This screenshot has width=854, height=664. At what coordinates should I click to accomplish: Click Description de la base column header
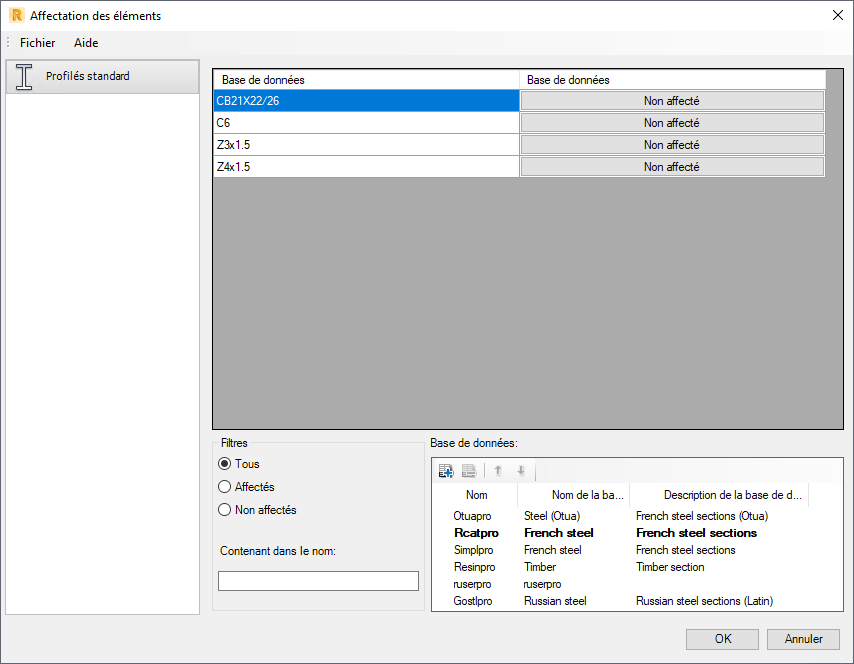click(x=719, y=495)
